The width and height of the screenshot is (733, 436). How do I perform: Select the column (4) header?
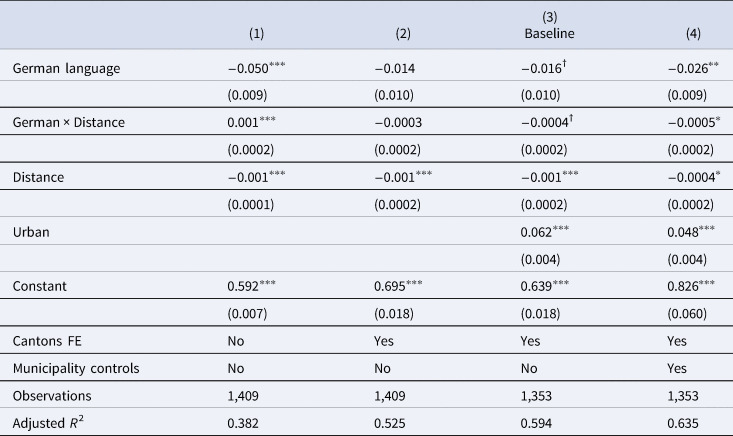click(x=693, y=34)
